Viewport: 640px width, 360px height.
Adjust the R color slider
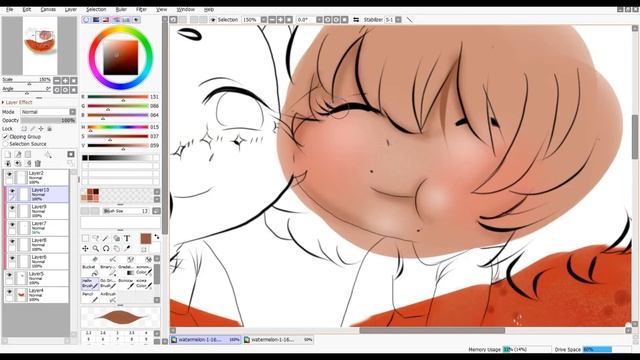118,97
